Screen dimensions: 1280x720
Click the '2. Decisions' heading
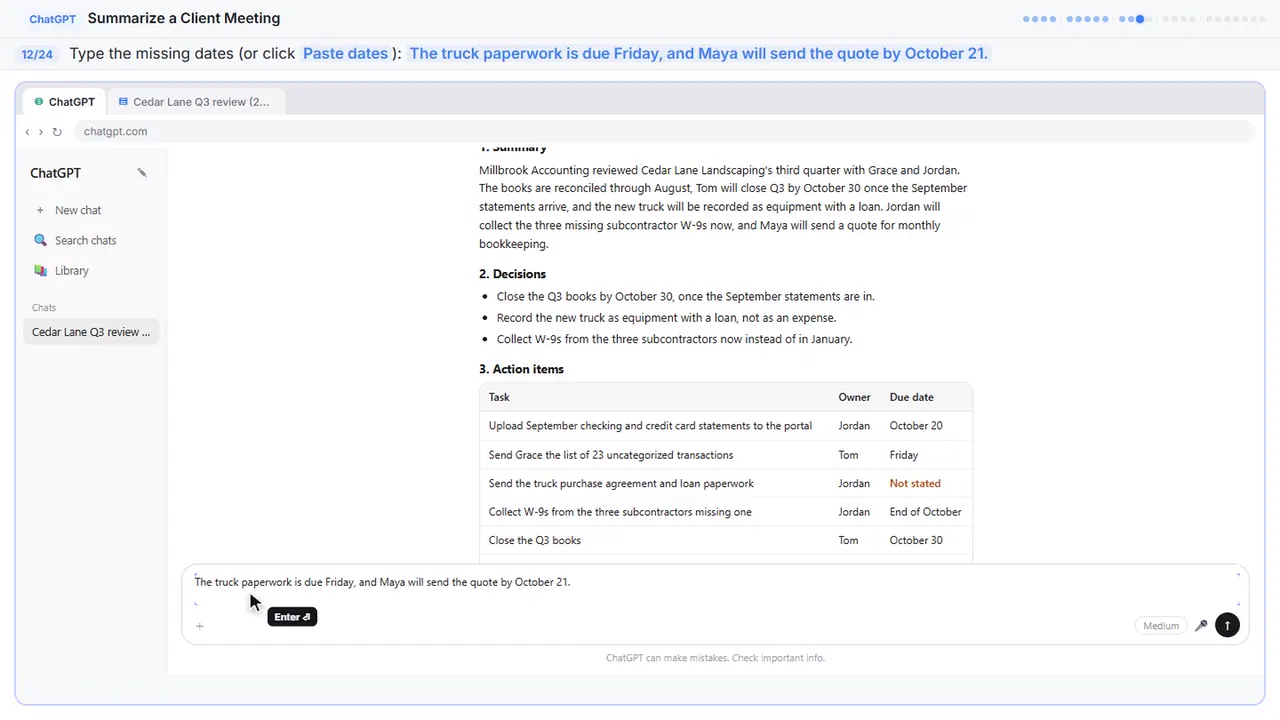(x=512, y=274)
